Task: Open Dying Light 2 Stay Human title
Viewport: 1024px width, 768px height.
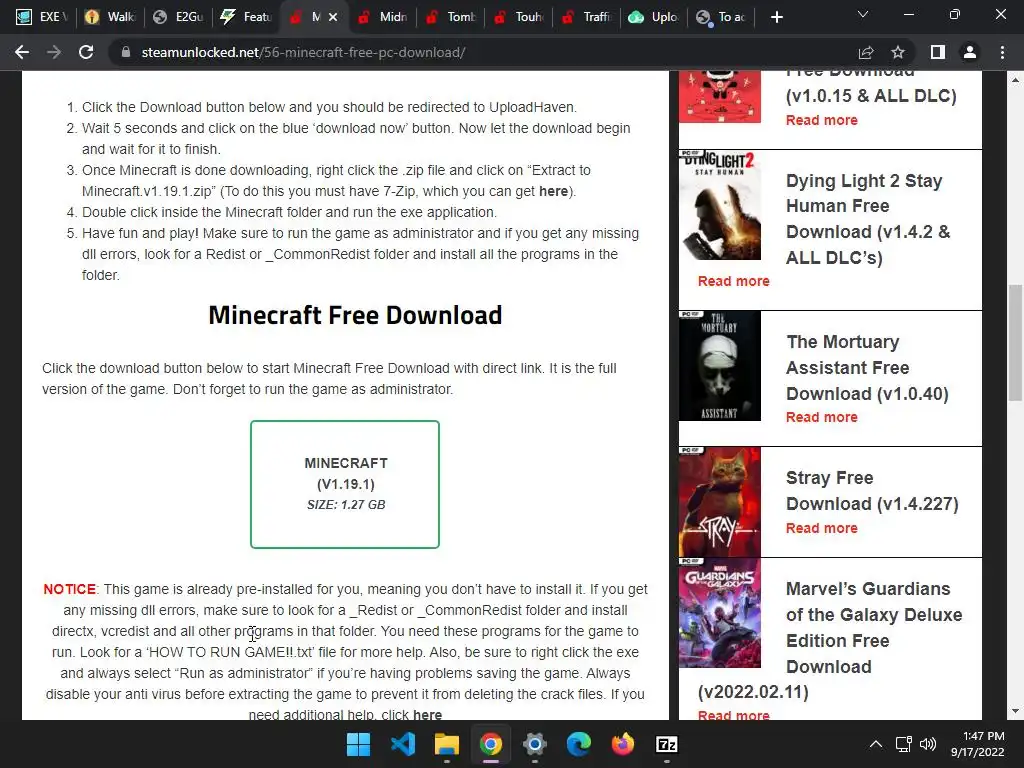Action: click(x=868, y=219)
